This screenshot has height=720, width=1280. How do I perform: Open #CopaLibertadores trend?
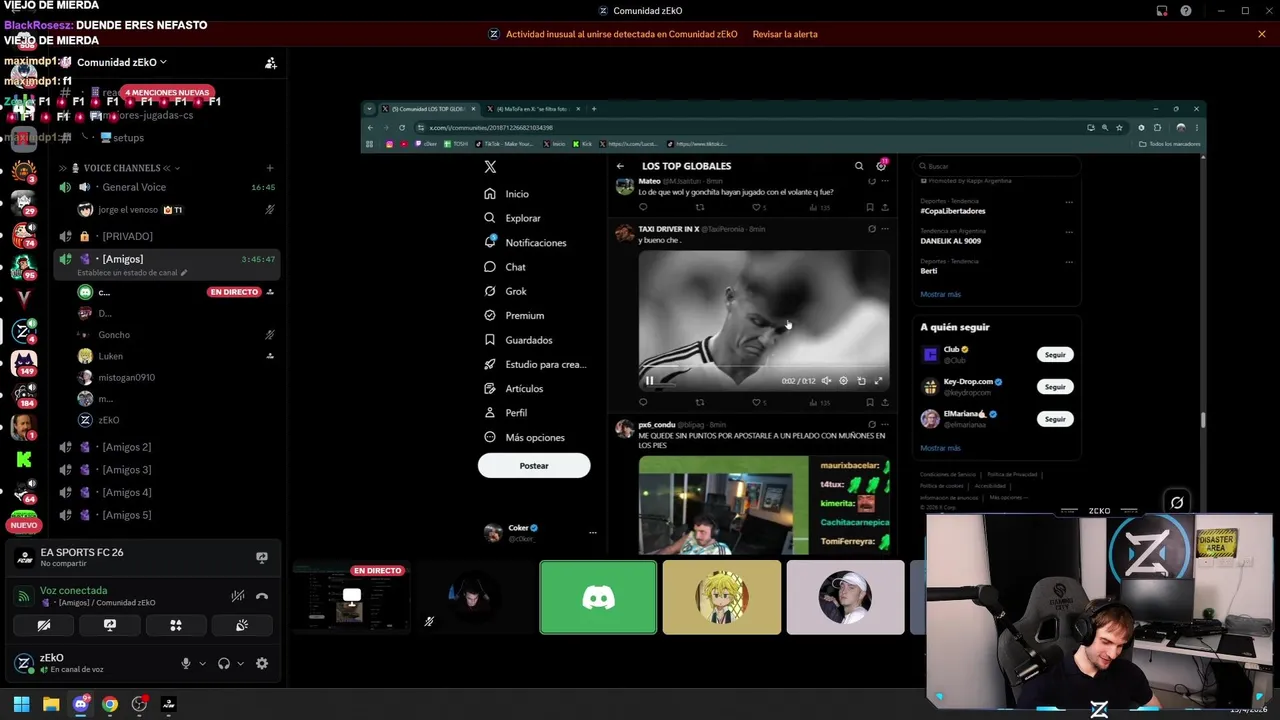click(x=953, y=211)
